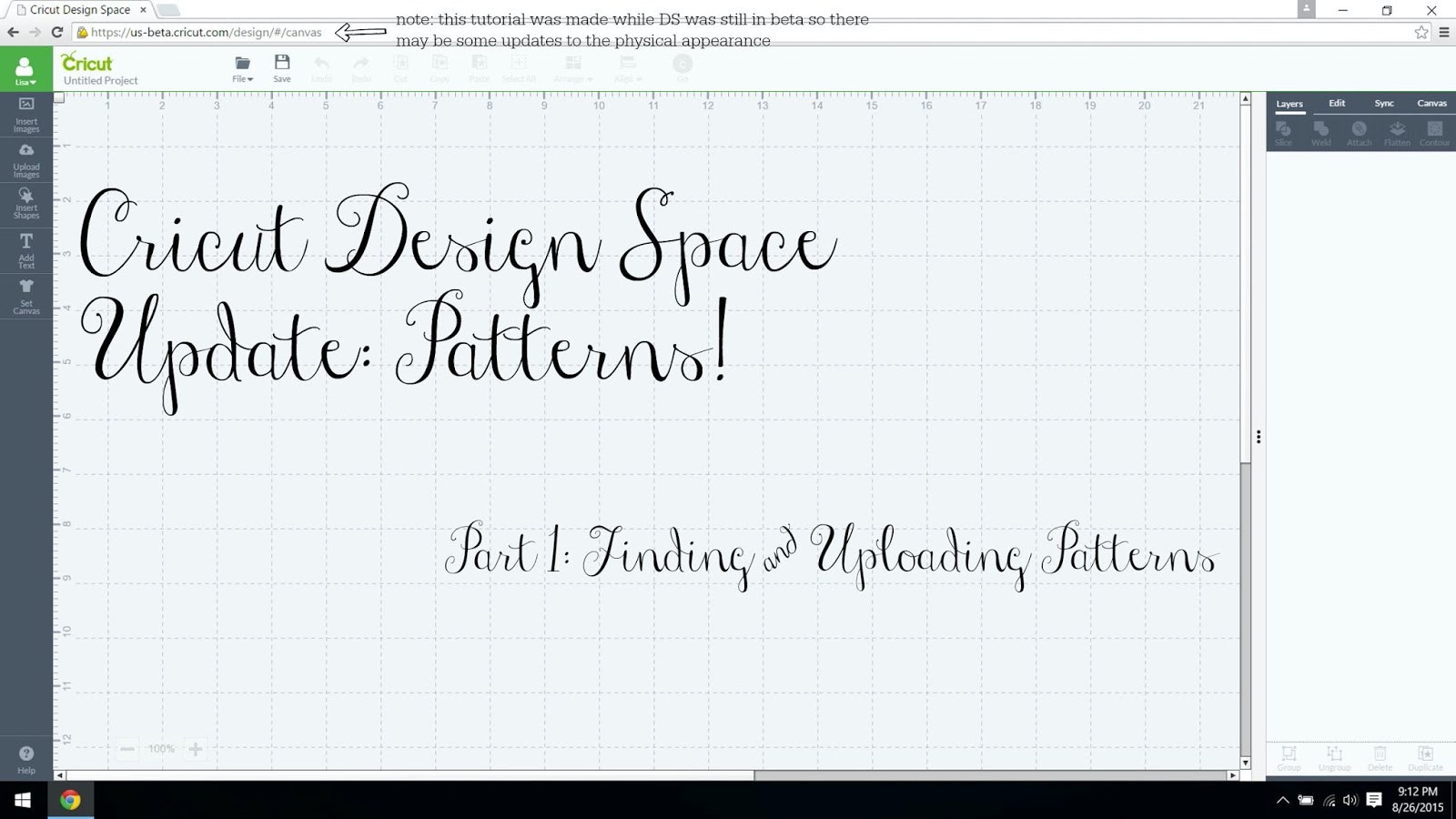Open the volume control
The height and width of the screenshot is (819, 1456).
(1350, 800)
